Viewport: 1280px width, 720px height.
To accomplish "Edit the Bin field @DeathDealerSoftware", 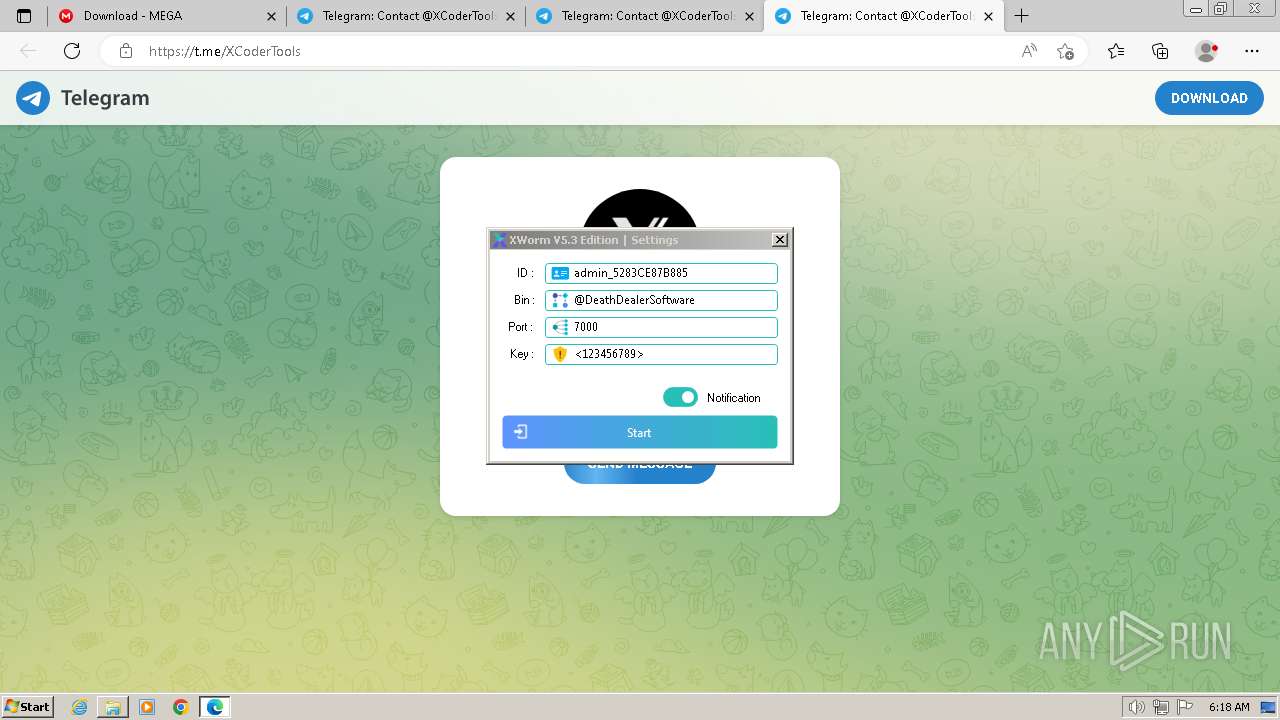I will tap(661, 300).
